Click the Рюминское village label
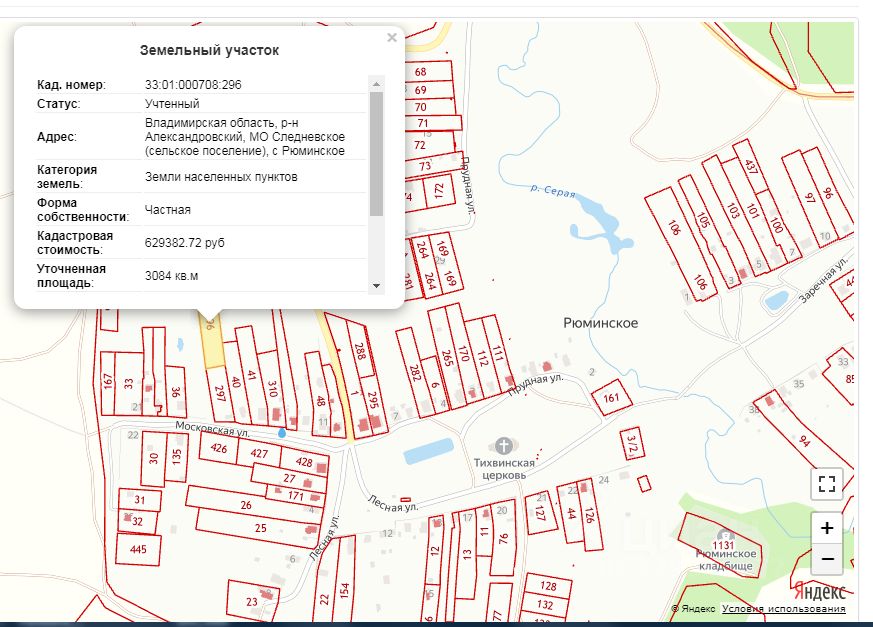Image resolution: width=873 pixels, height=627 pixels. pyautogui.click(x=601, y=323)
